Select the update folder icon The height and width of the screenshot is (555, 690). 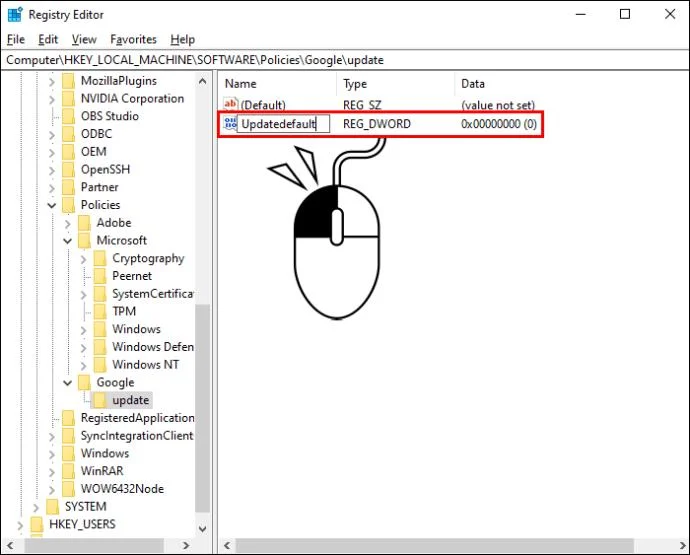pos(100,400)
